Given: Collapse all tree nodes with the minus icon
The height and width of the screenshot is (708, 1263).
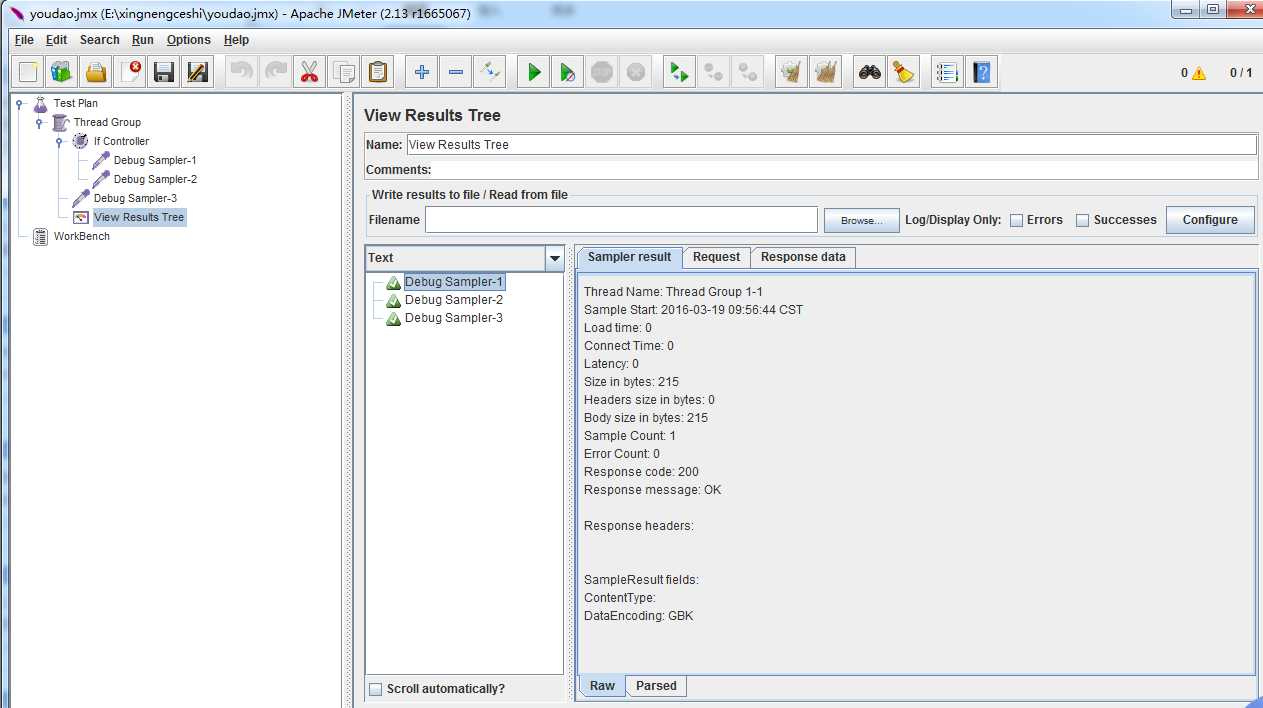Looking at the screenshot, I should (456, 72).
